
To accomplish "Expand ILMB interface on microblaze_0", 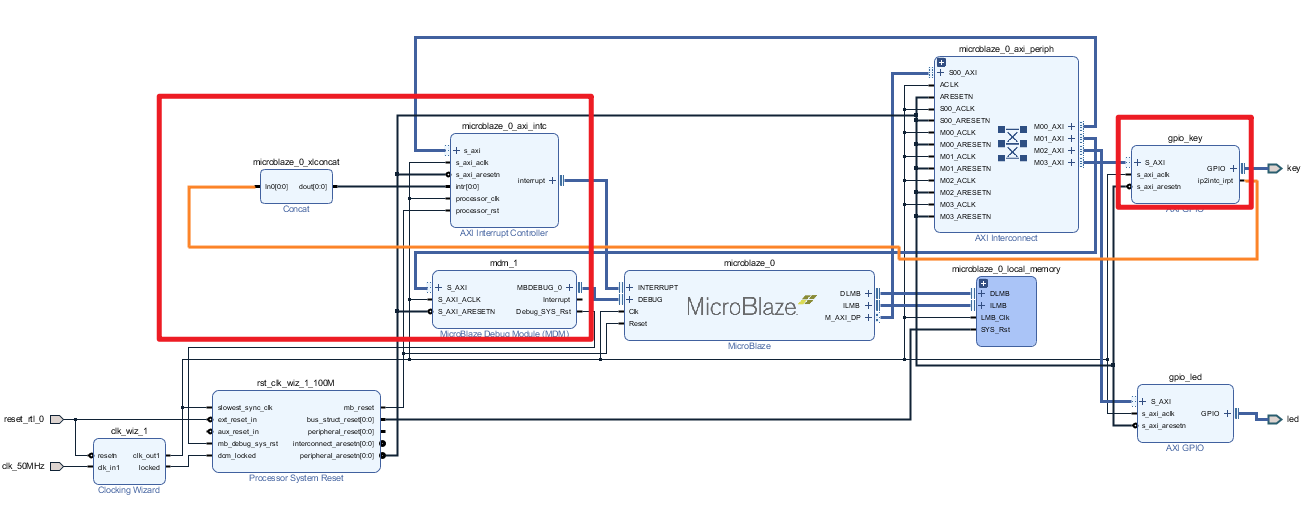I will (x=867, y=306).
